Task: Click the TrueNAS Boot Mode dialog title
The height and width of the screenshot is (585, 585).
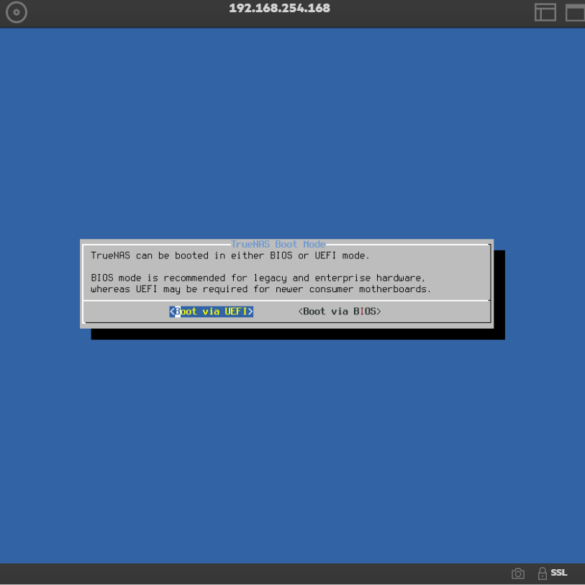Action: [278, 244]
